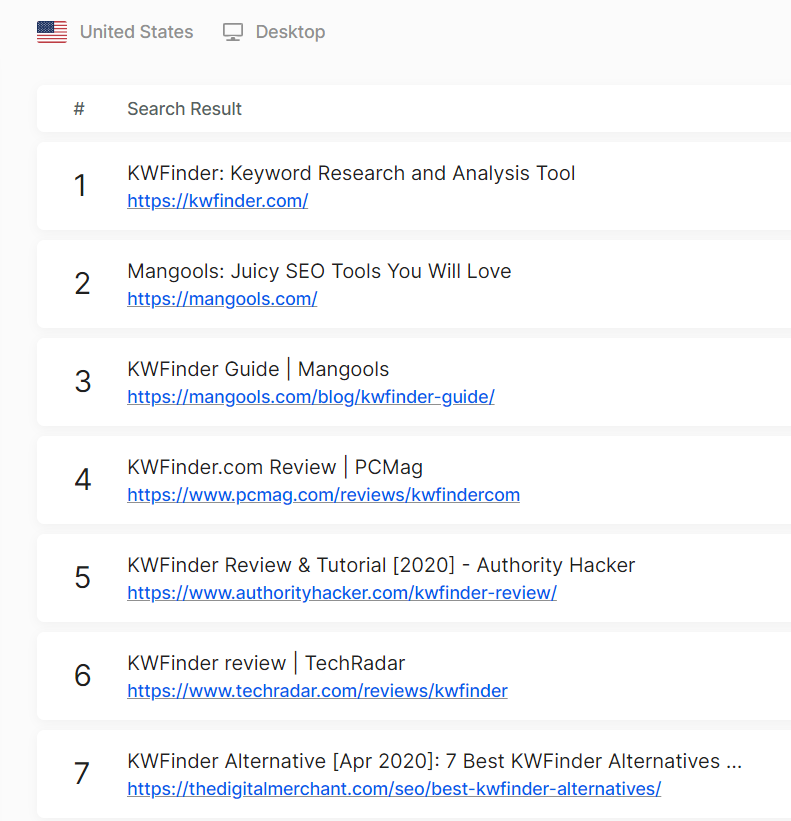This screenshot has height=821, width=791.
Task: Select the United States location label
Action: click(137, 32)
